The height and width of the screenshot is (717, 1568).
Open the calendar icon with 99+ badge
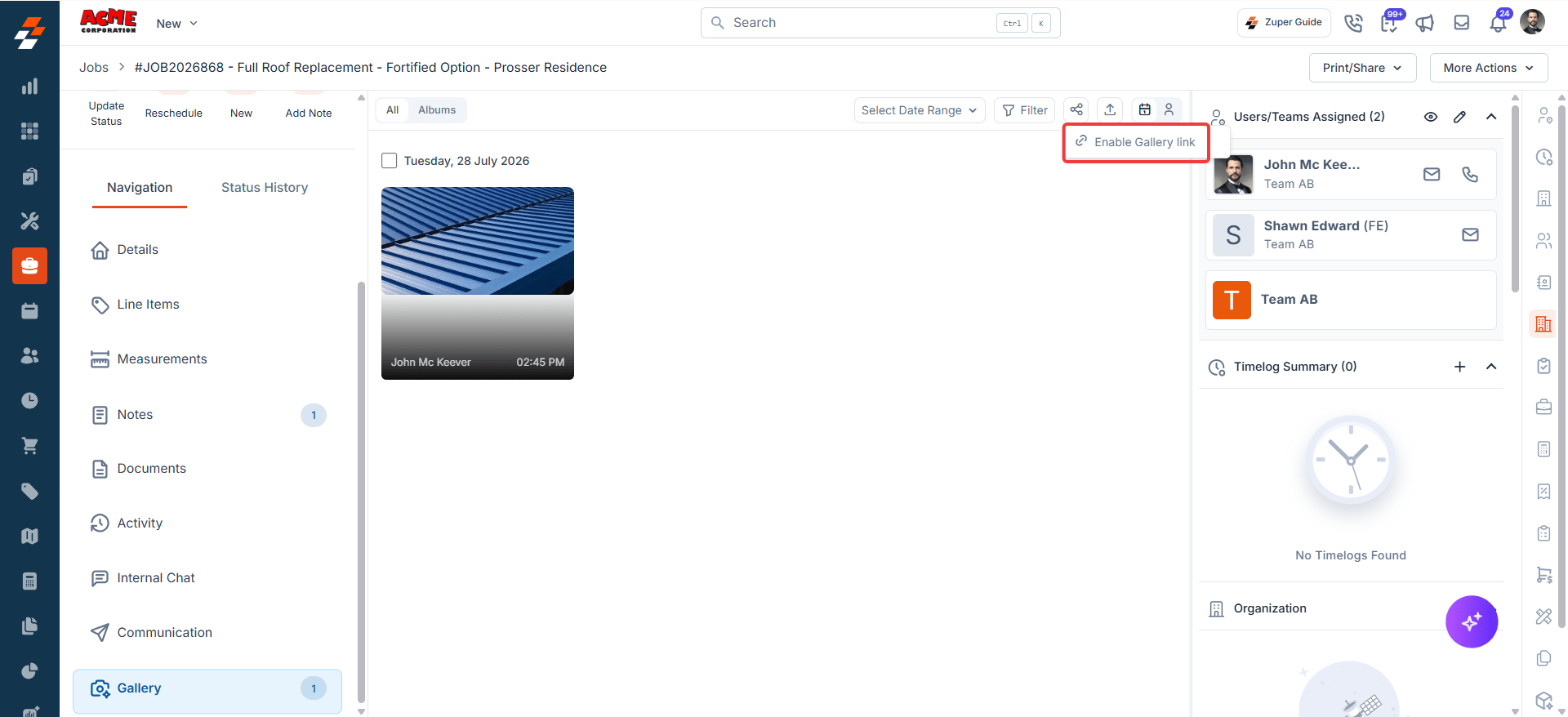pos(1389,22)
